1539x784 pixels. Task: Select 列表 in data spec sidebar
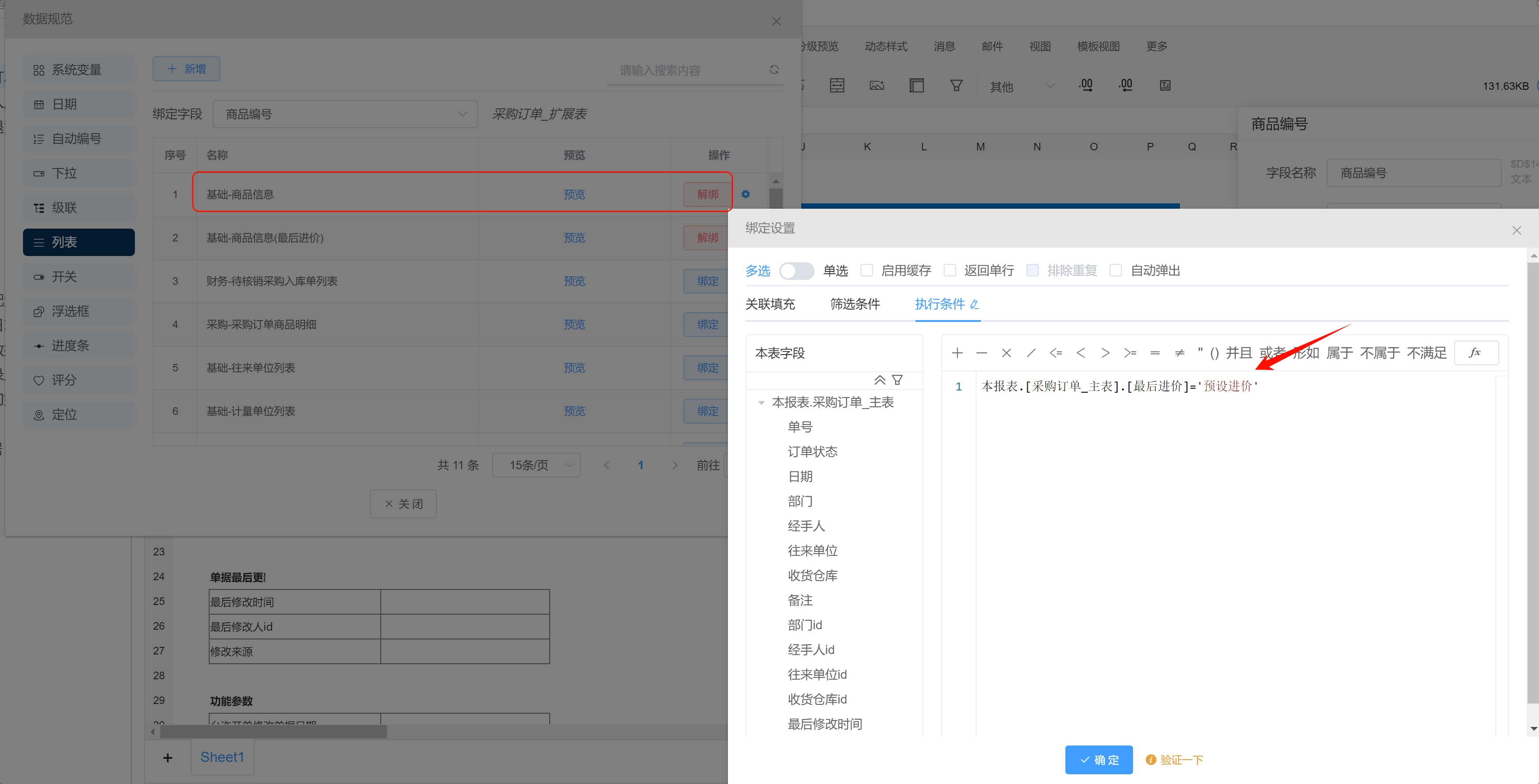tap(79, 242)
